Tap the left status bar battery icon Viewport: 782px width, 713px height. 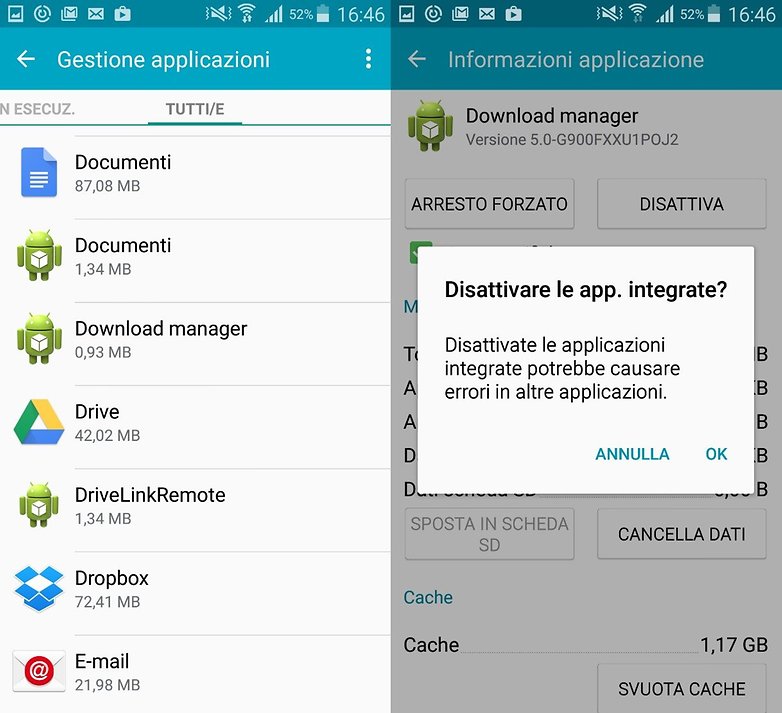(323, 13)
